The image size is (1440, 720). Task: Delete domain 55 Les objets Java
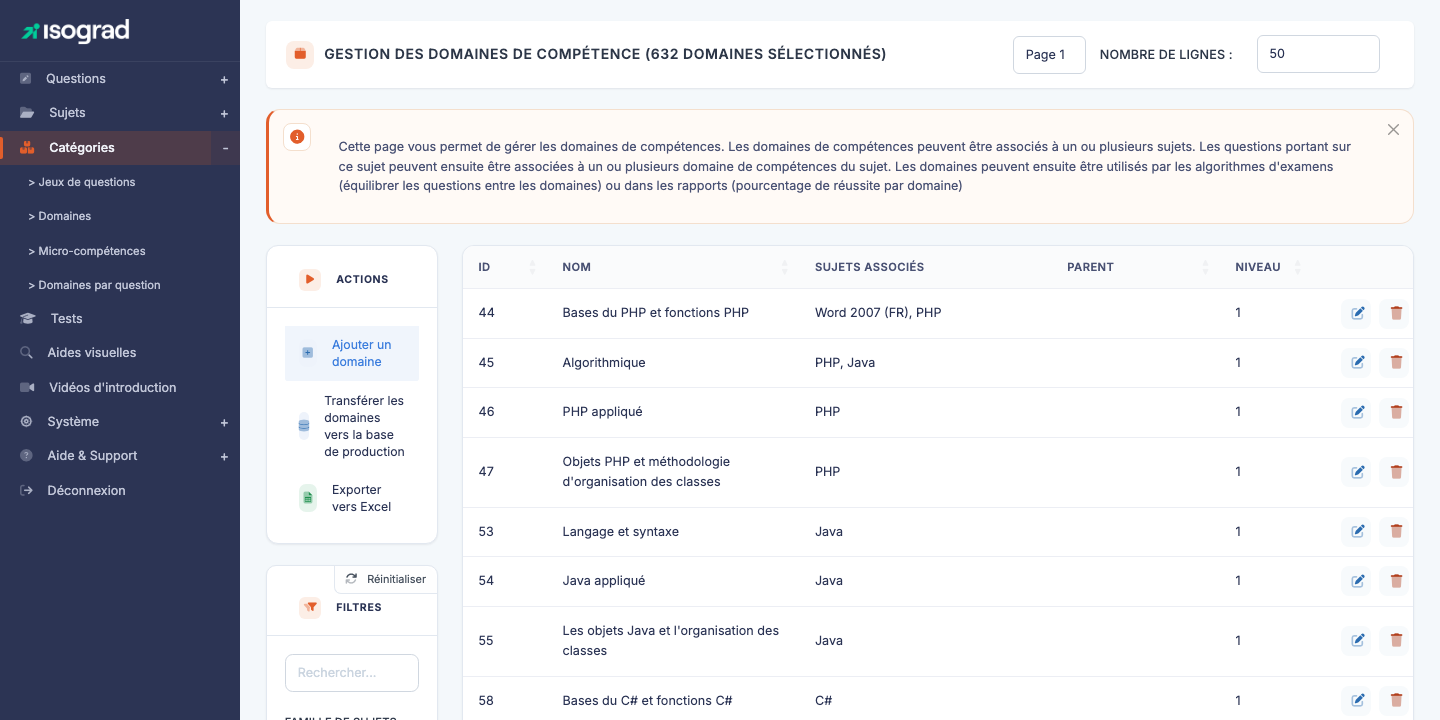pyautogui.click(x=1395, y=640)
